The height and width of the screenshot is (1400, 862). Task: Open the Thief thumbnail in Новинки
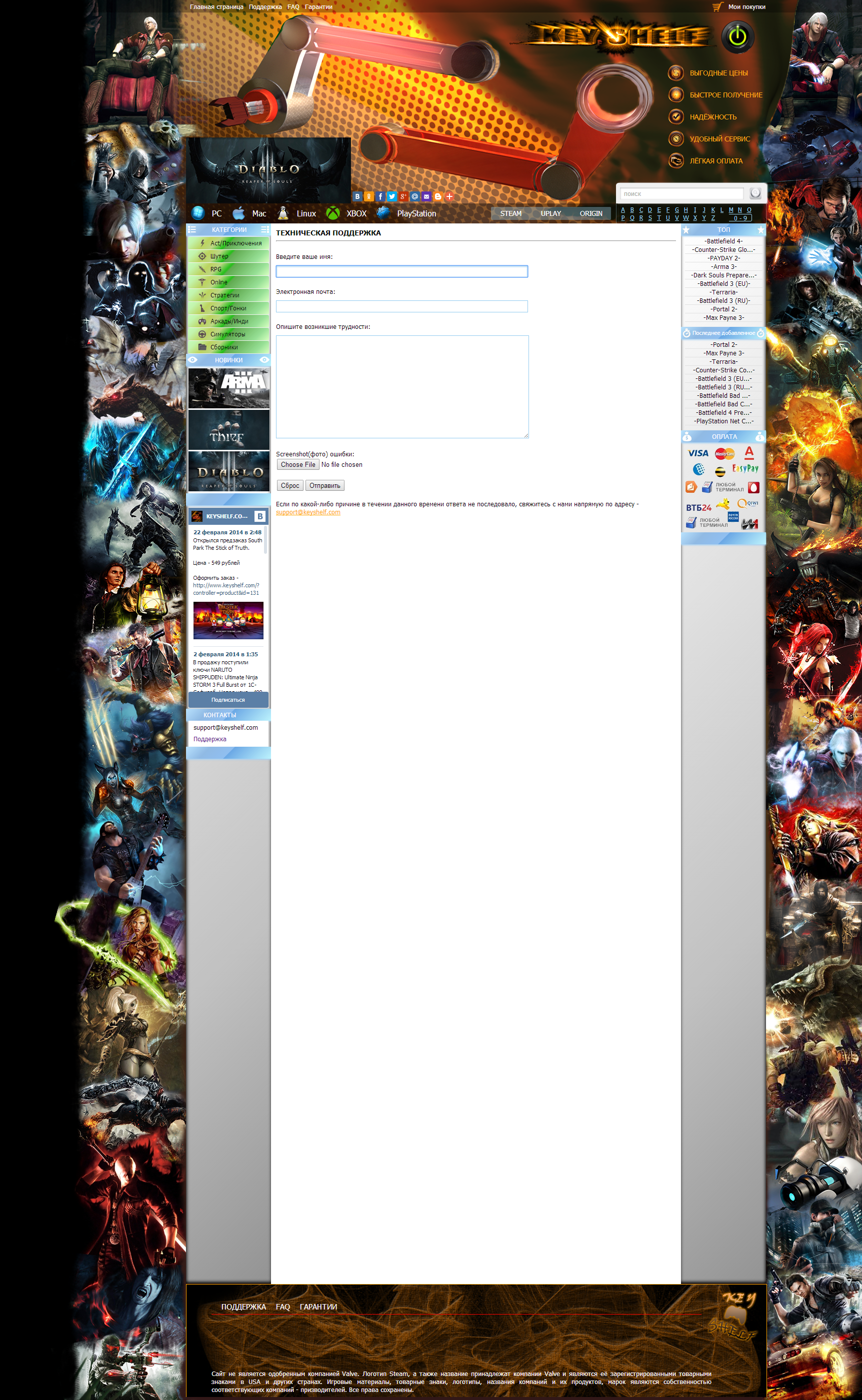(x=228, y=430)
